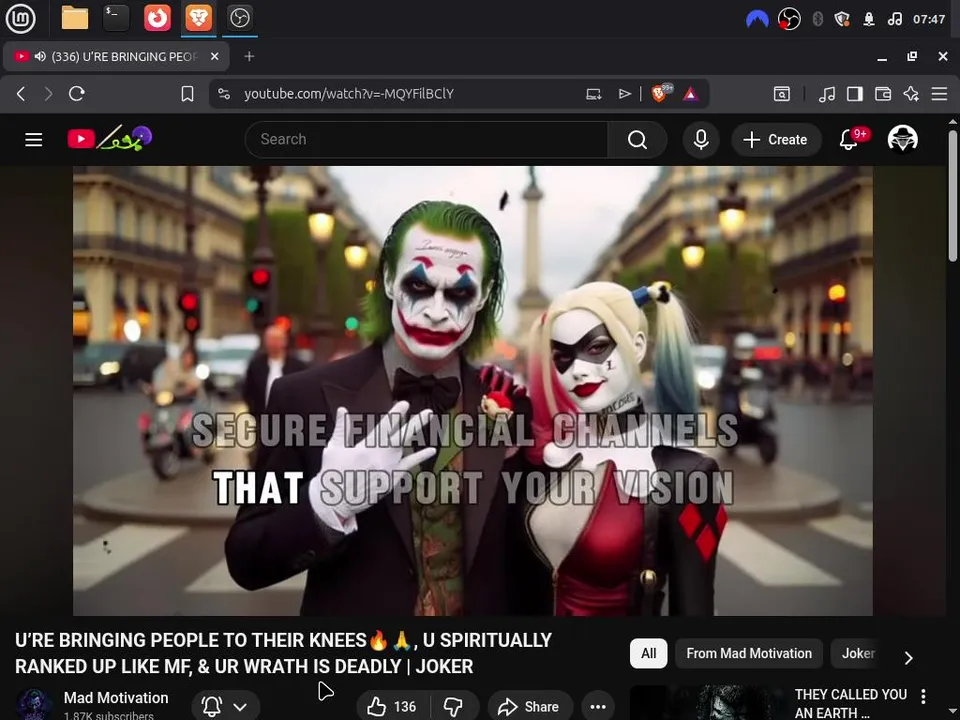Open Brave Rewards triangle icon
Viewport: 960px width, 720px height.
coord(691,94)
